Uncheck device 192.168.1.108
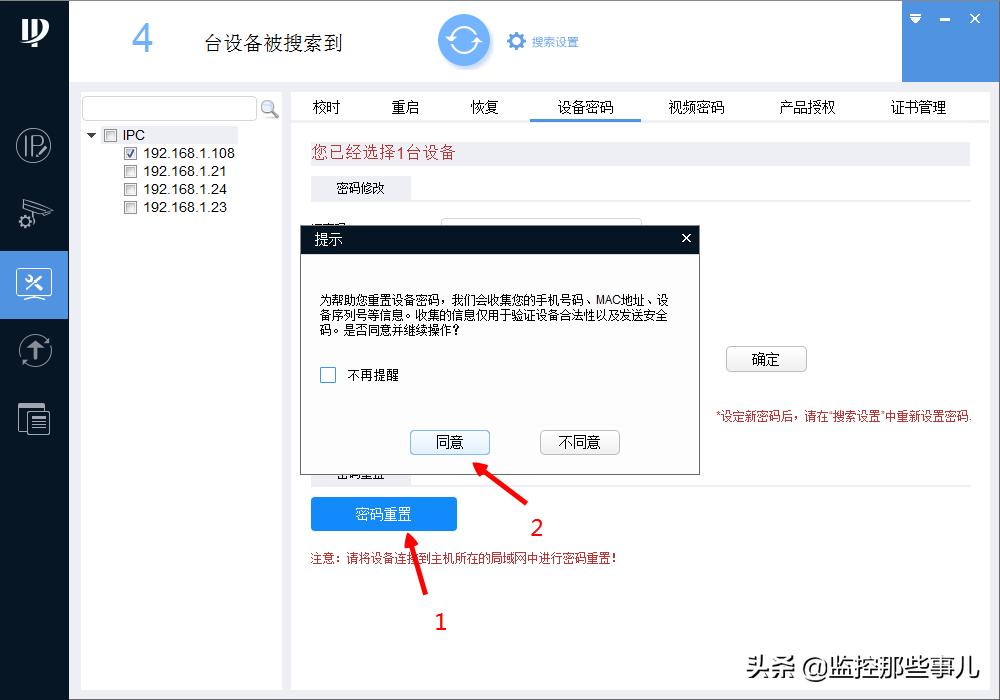 130,153
